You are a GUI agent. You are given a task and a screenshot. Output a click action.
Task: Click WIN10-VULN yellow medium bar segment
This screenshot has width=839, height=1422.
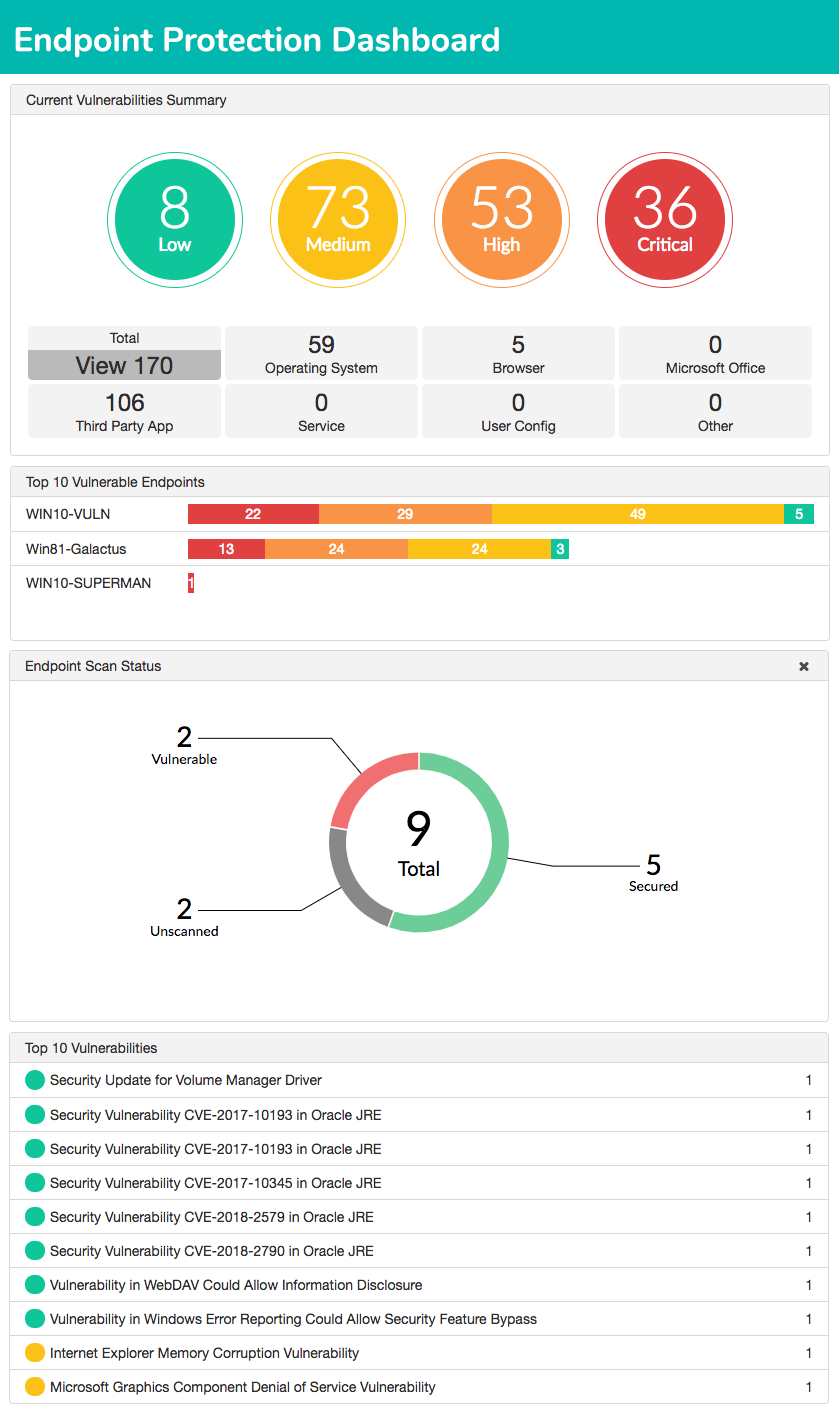637,514
